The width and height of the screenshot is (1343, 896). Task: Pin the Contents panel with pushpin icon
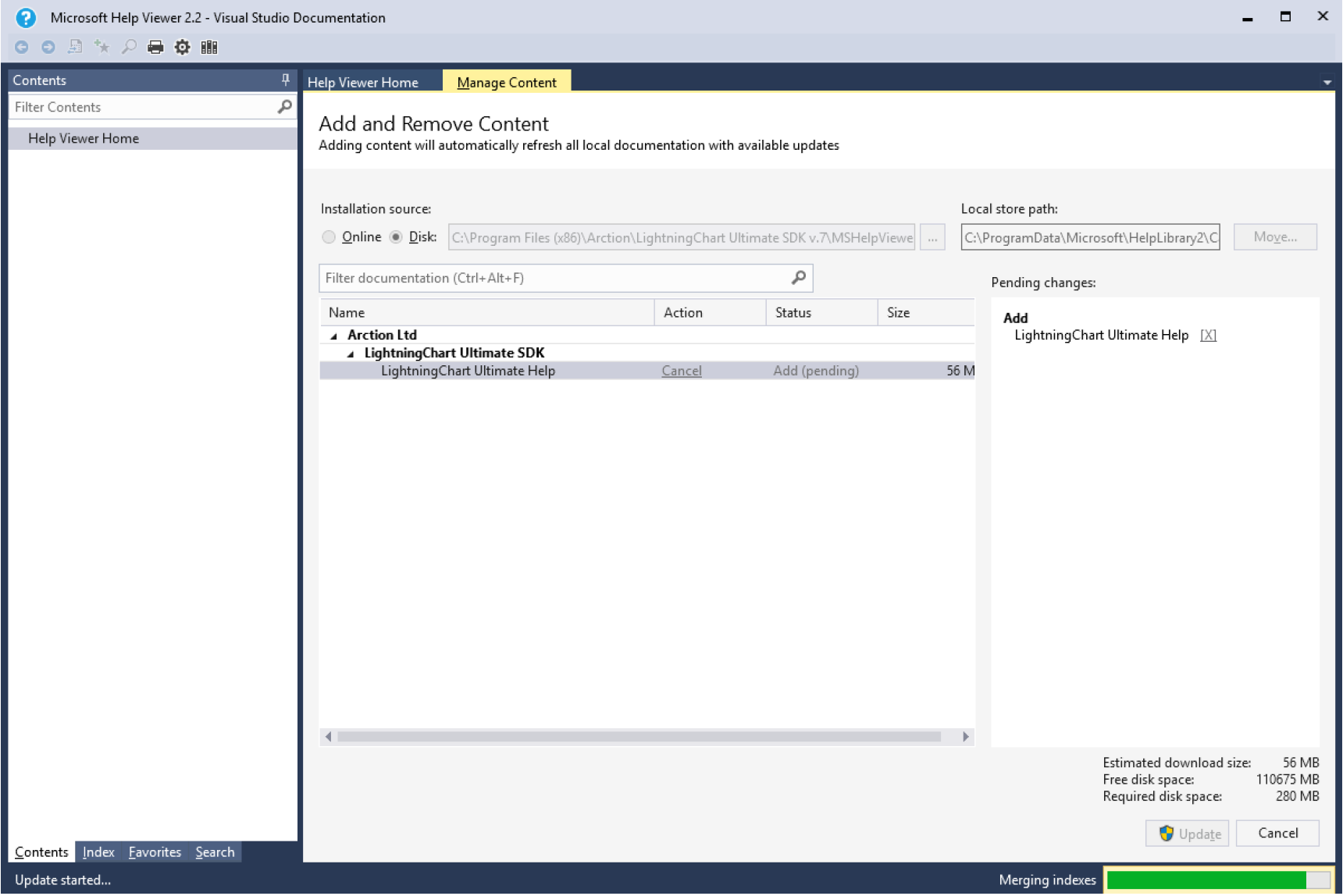pos(285,80)
